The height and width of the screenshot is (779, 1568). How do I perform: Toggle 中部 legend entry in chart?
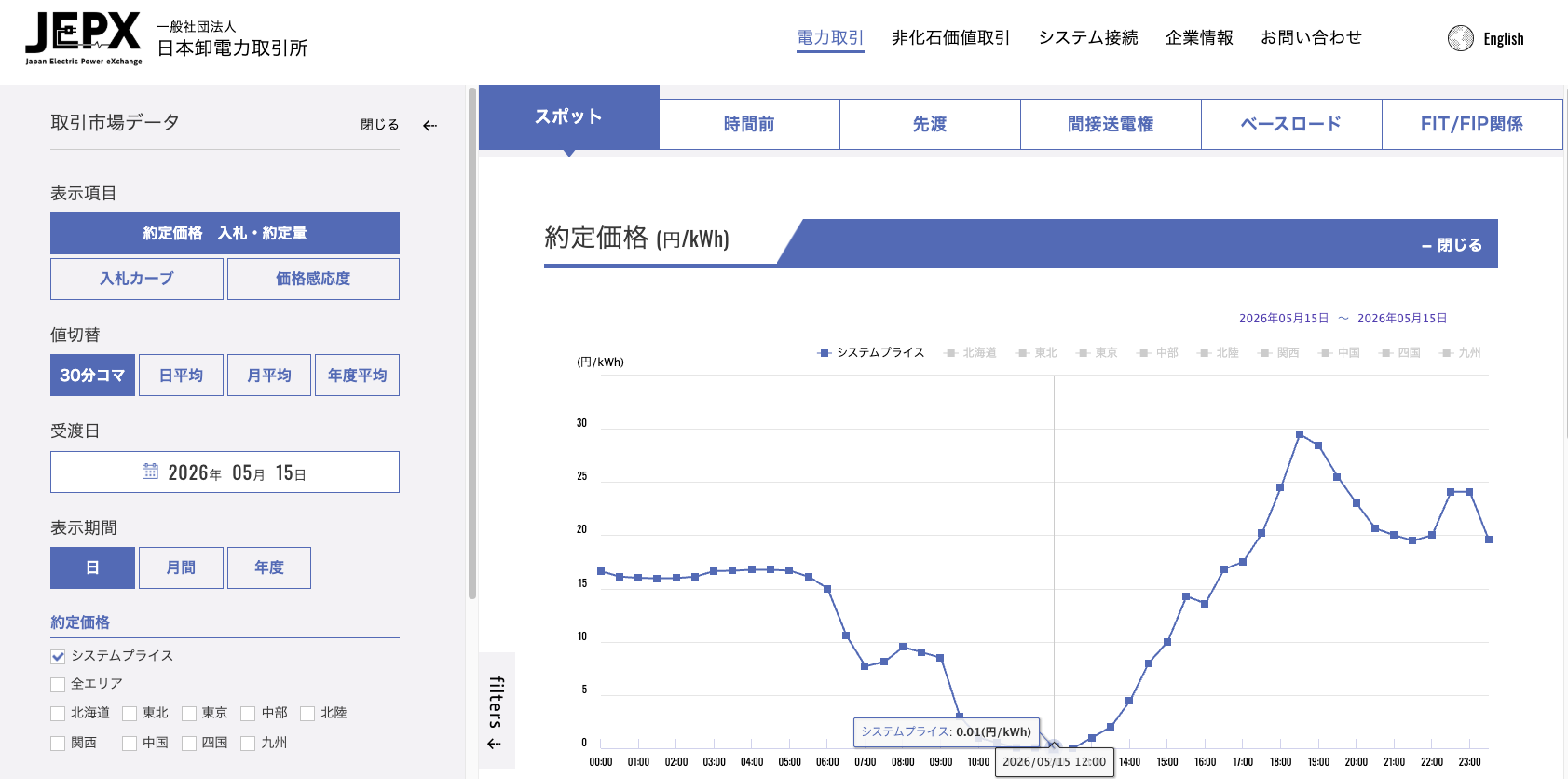coord(1157,353)
